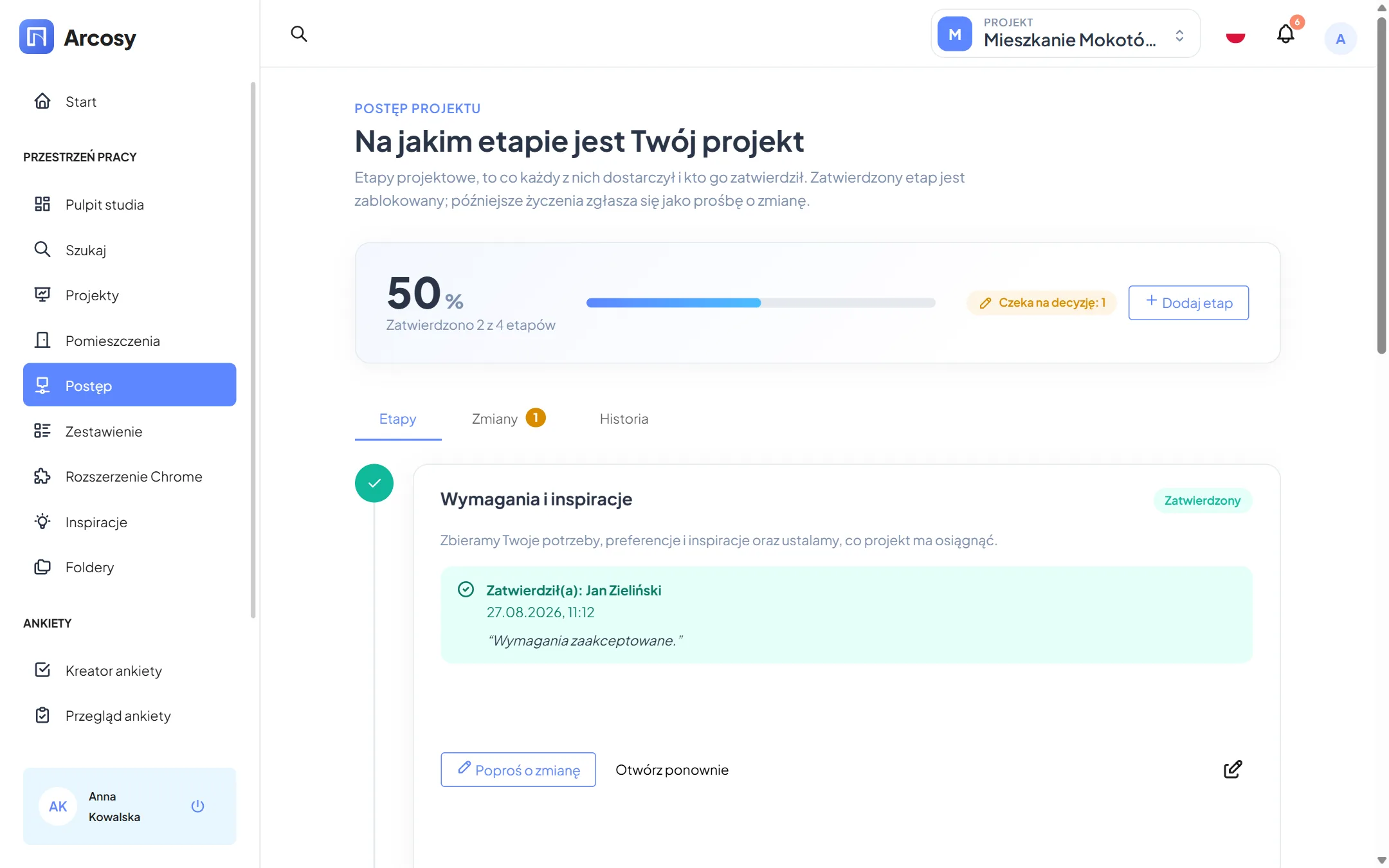The height and width of the screenshot is (868, 1389).
Task: Select the active Postęp menu item
Action: tap(130, 385)
